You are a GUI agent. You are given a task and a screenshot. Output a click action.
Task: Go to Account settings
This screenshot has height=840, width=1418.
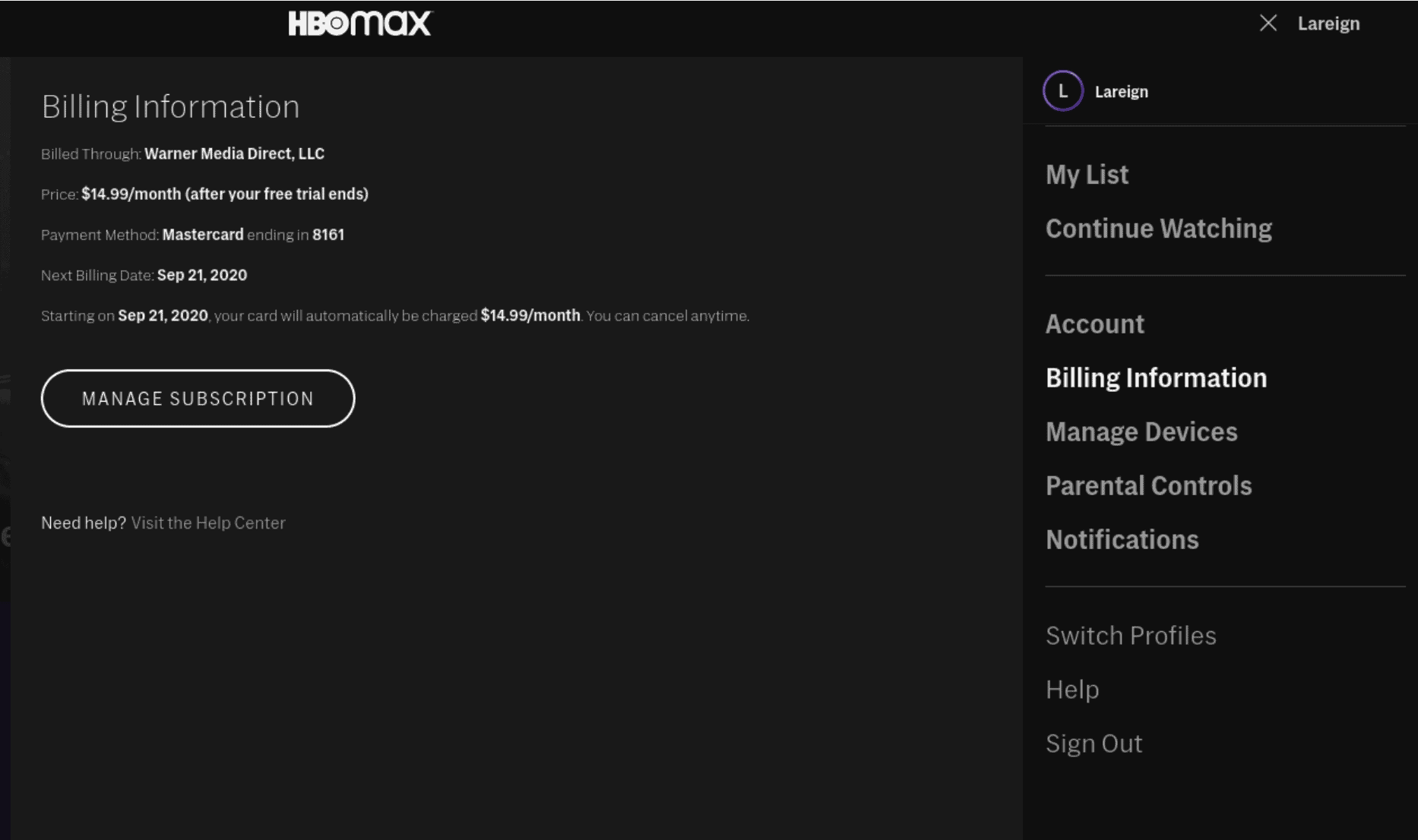tap(1094, 324)
